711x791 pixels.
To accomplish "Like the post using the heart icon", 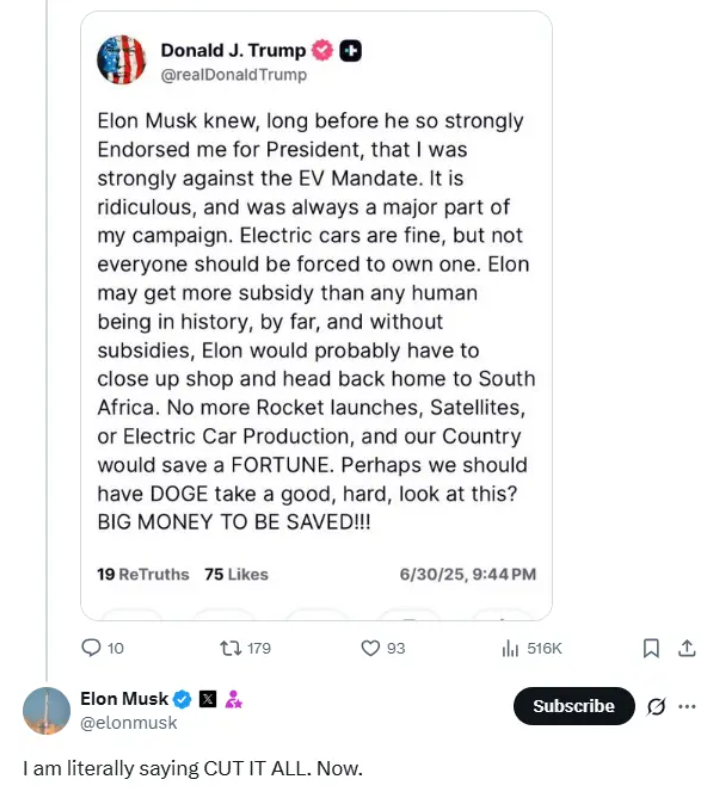I will pos(371,648).
